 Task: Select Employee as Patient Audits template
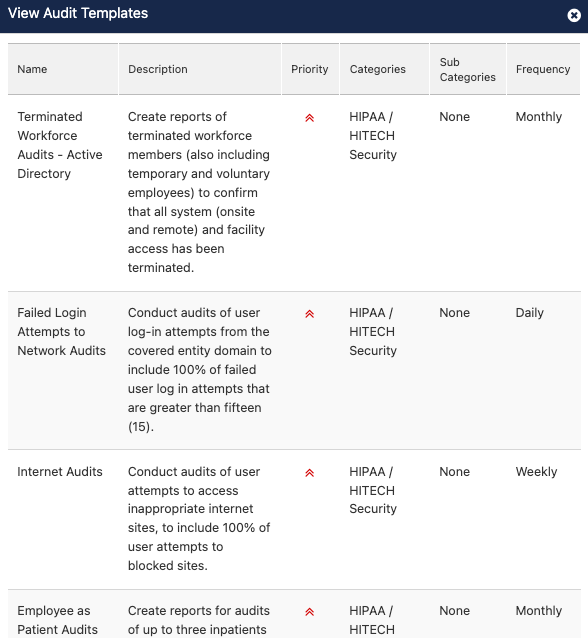pyautogui.click(x=57, y=620)
